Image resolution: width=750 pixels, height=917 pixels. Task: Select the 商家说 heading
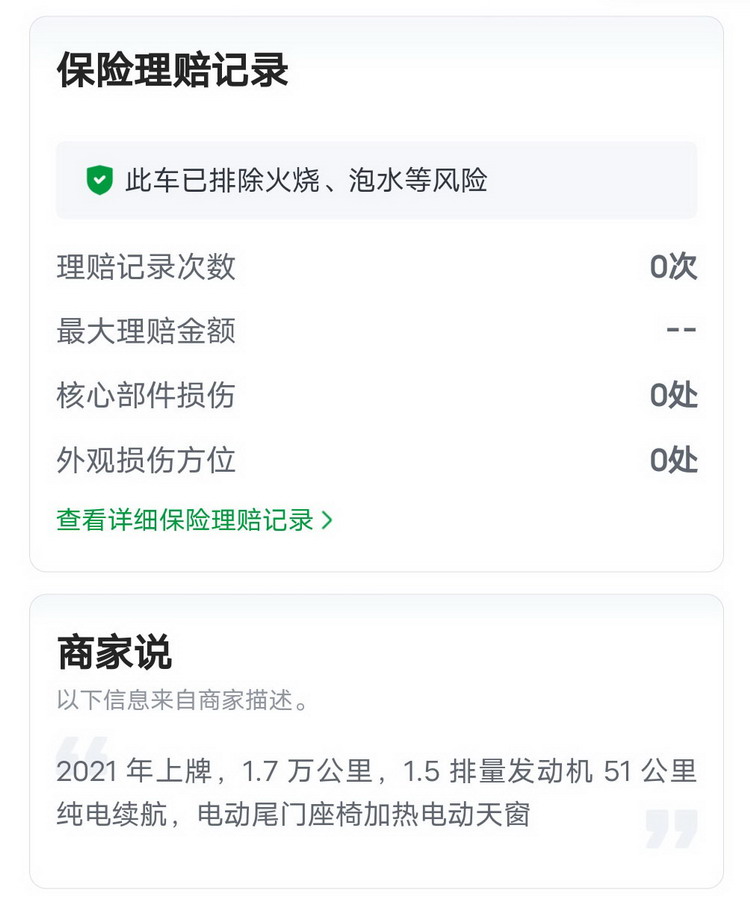[115, 653]
